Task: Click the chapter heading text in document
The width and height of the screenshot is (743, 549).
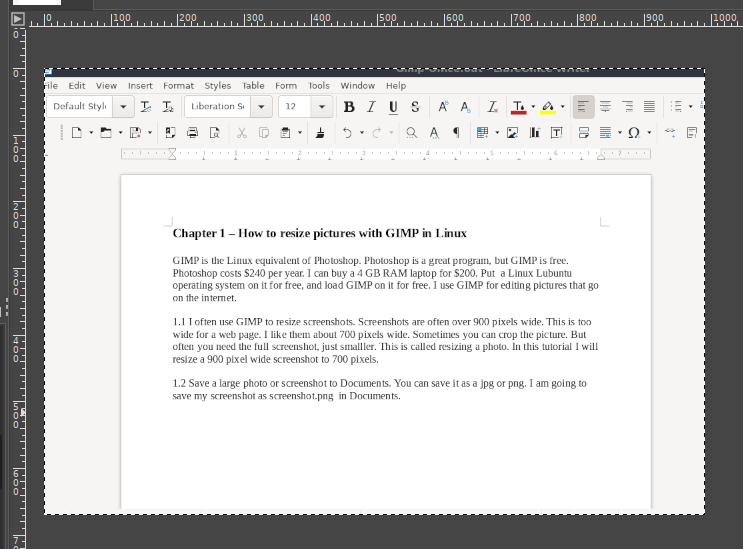Action: pyautogui.click(x=319, y=233)
